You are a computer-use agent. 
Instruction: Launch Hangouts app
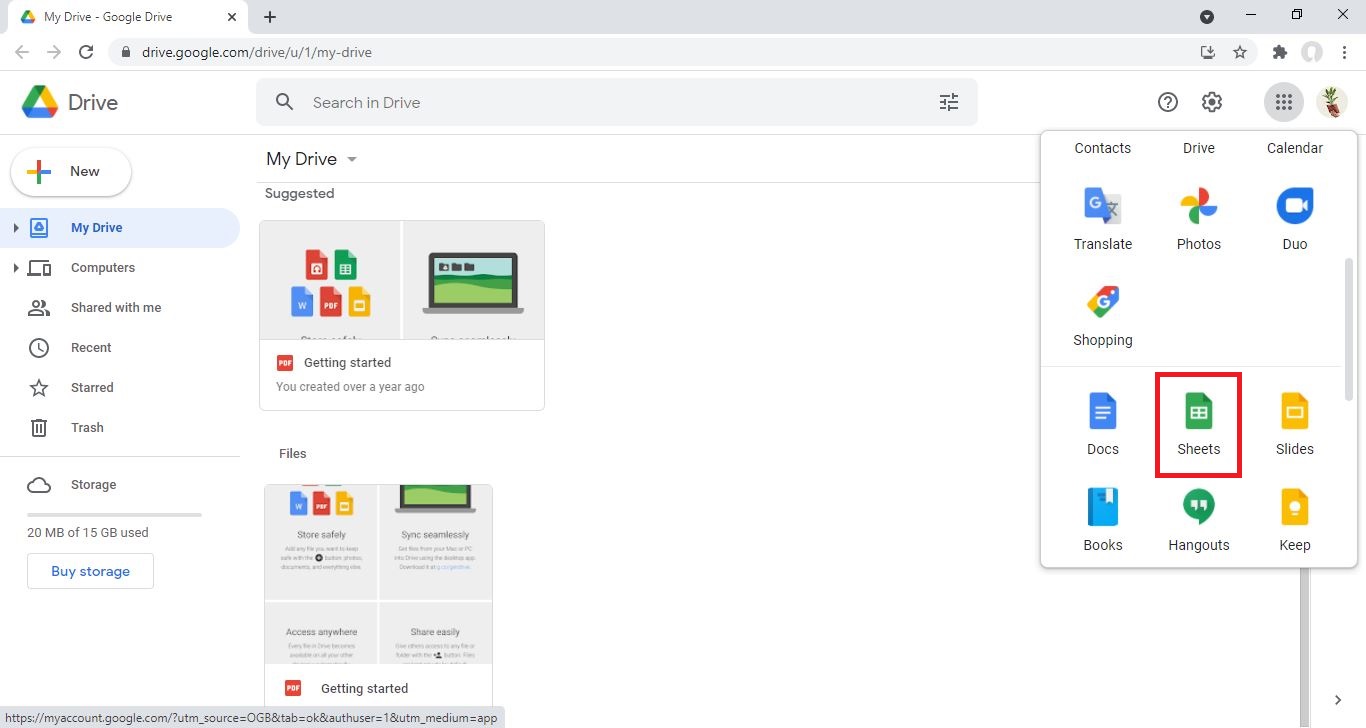[x=1198, y=521]
